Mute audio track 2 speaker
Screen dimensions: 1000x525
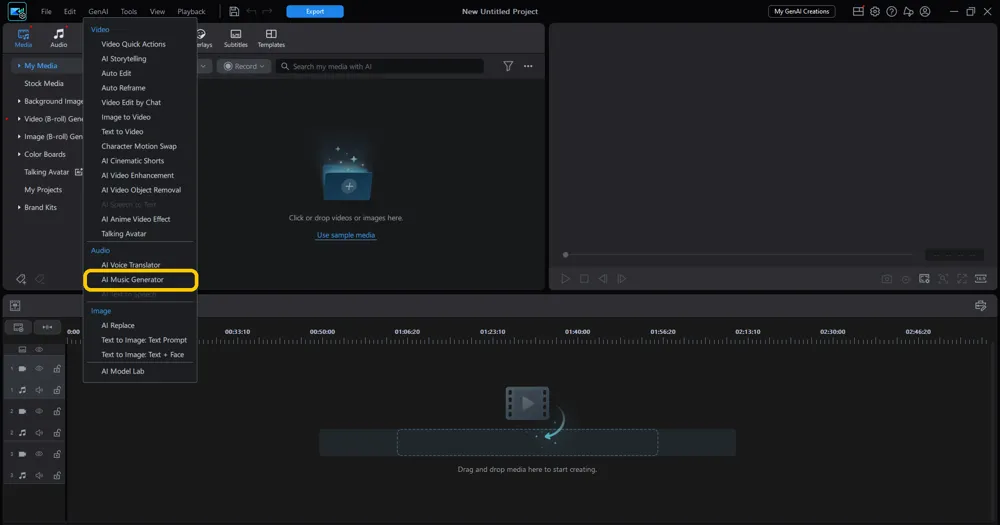(39, 433)
